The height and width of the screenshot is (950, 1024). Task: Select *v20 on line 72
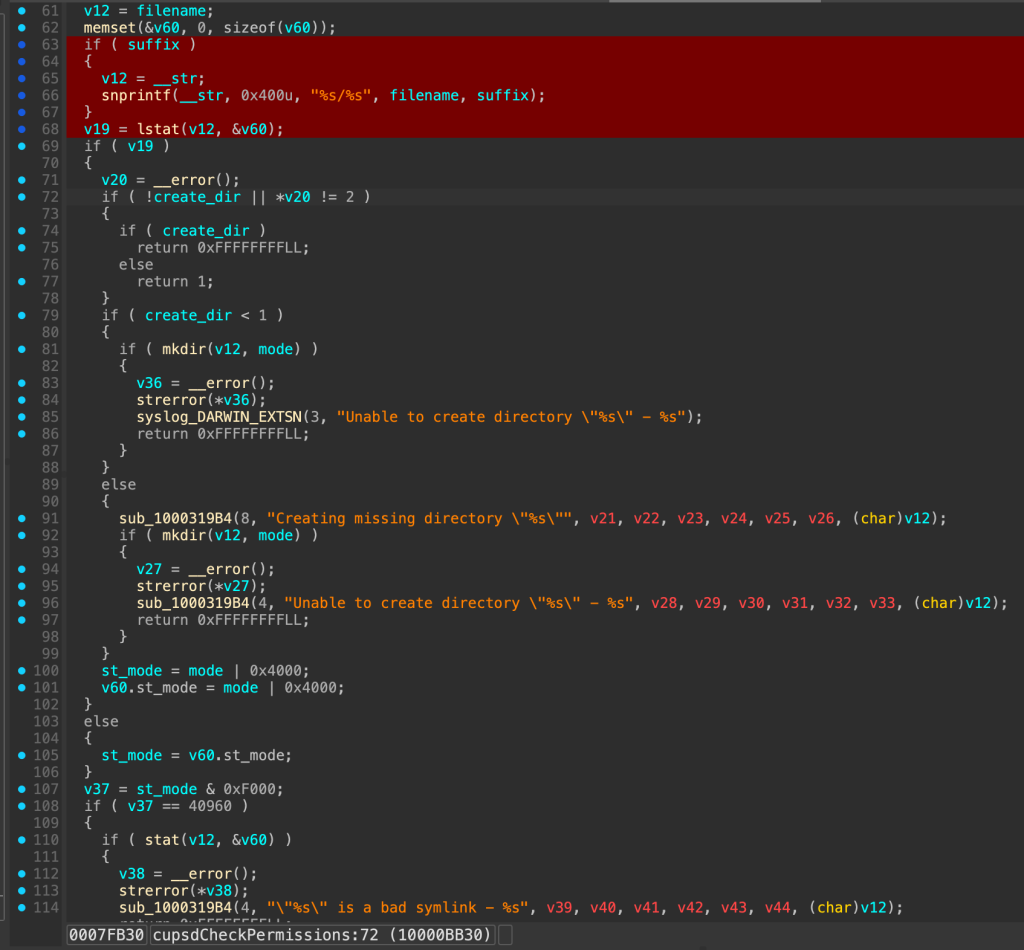[293, 197]
